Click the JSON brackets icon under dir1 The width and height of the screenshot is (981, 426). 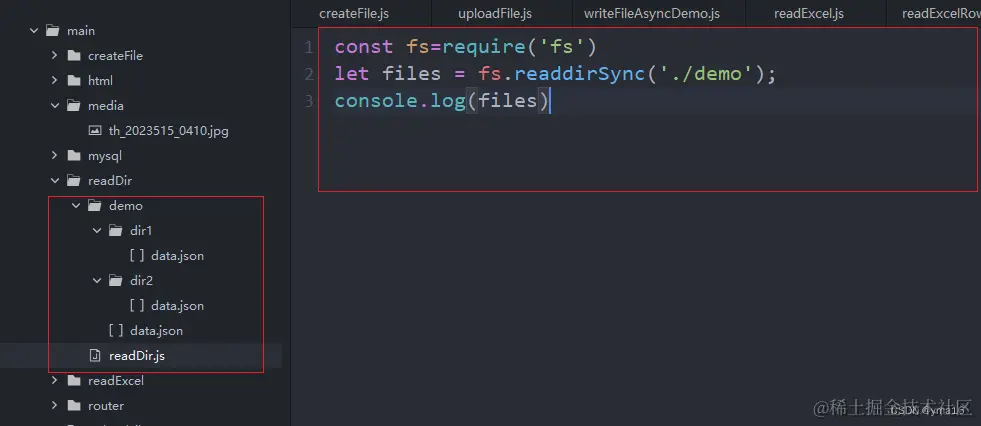137,256
